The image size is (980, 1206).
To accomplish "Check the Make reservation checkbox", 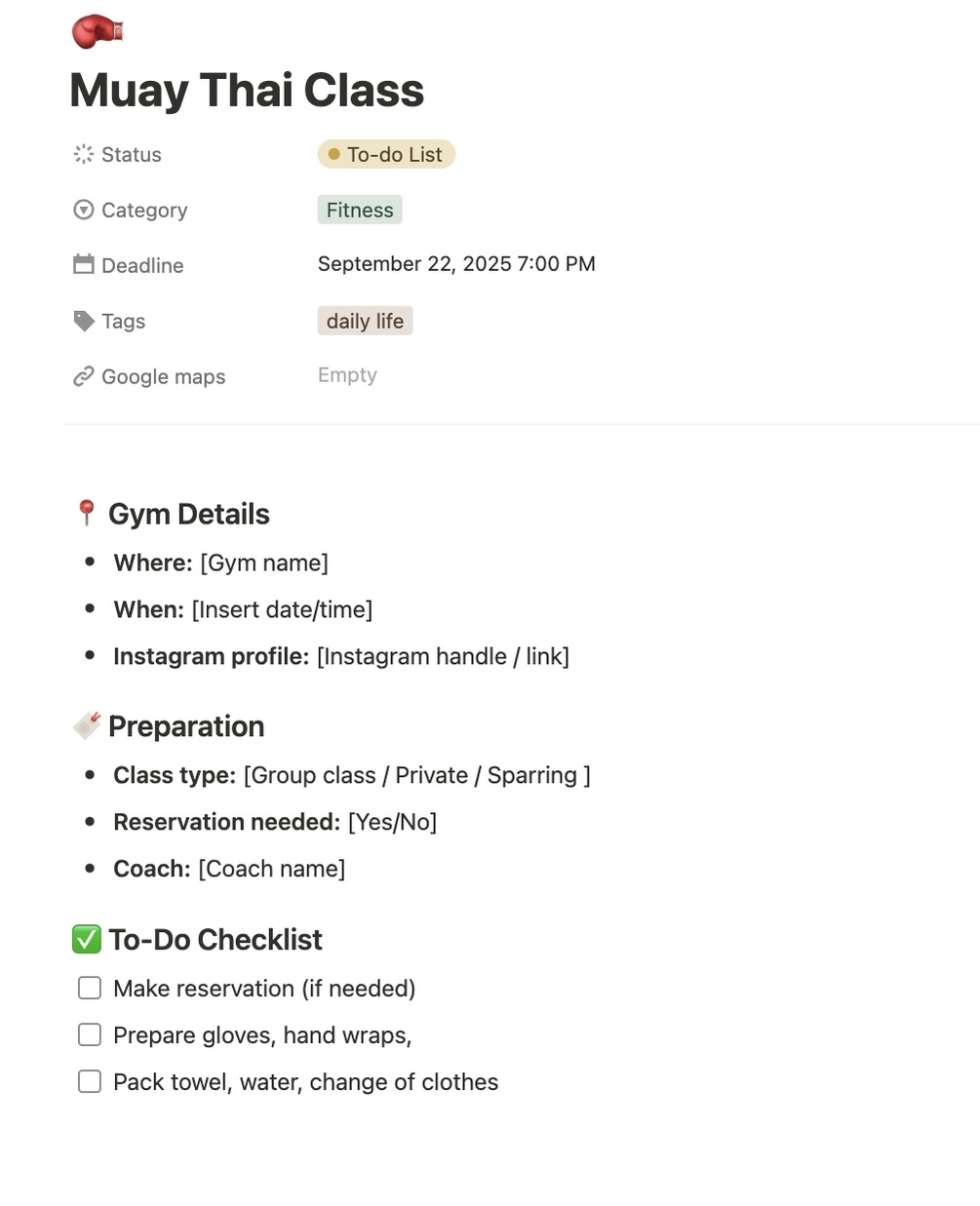I will (90, 988).
